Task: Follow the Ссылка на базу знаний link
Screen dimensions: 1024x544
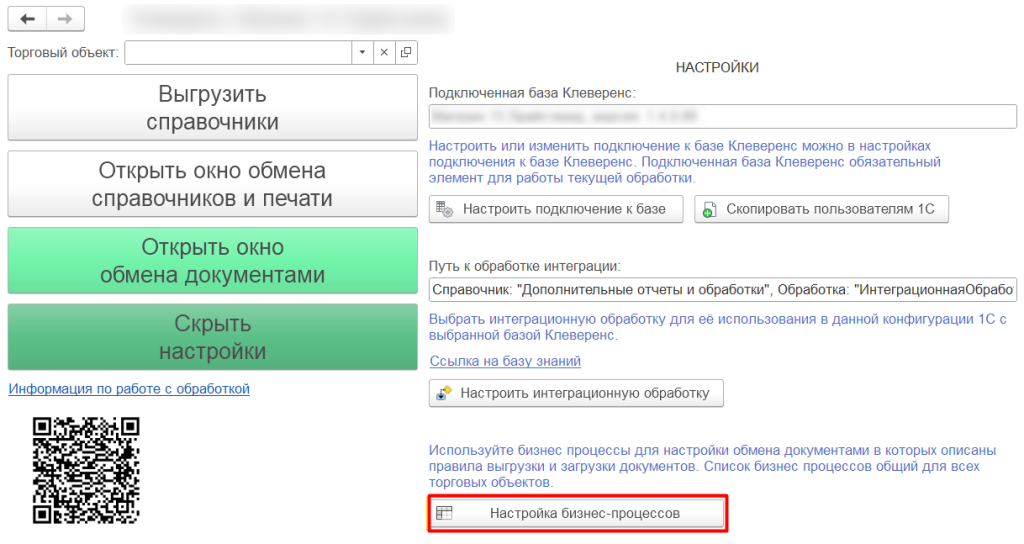Action: pyautogui.click(x=505, y=361)
